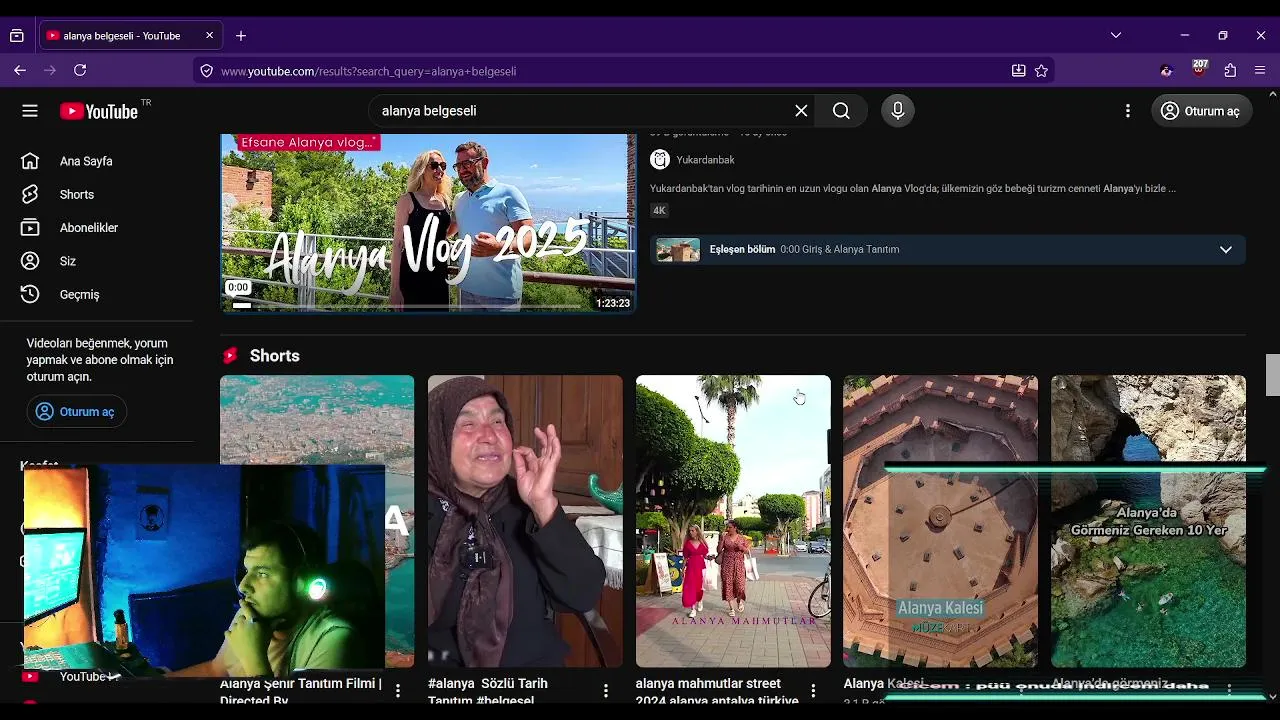This screenshot has width=1280, height=720.
Task: Open Görmeniz Gereken 10 Yer short
Action: pos(1148,521)
